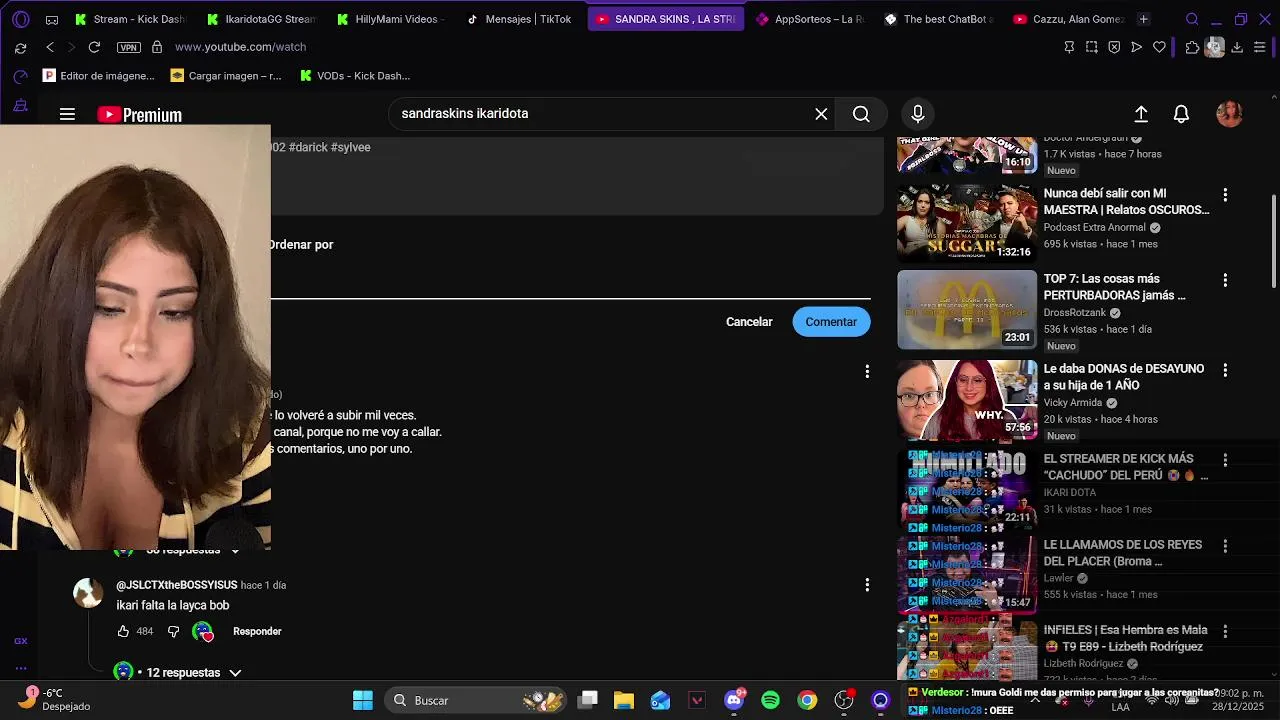1280x720 pixels.
Task: Open the 'Ordenar por' sort dropdown
Action: (300, 245)
